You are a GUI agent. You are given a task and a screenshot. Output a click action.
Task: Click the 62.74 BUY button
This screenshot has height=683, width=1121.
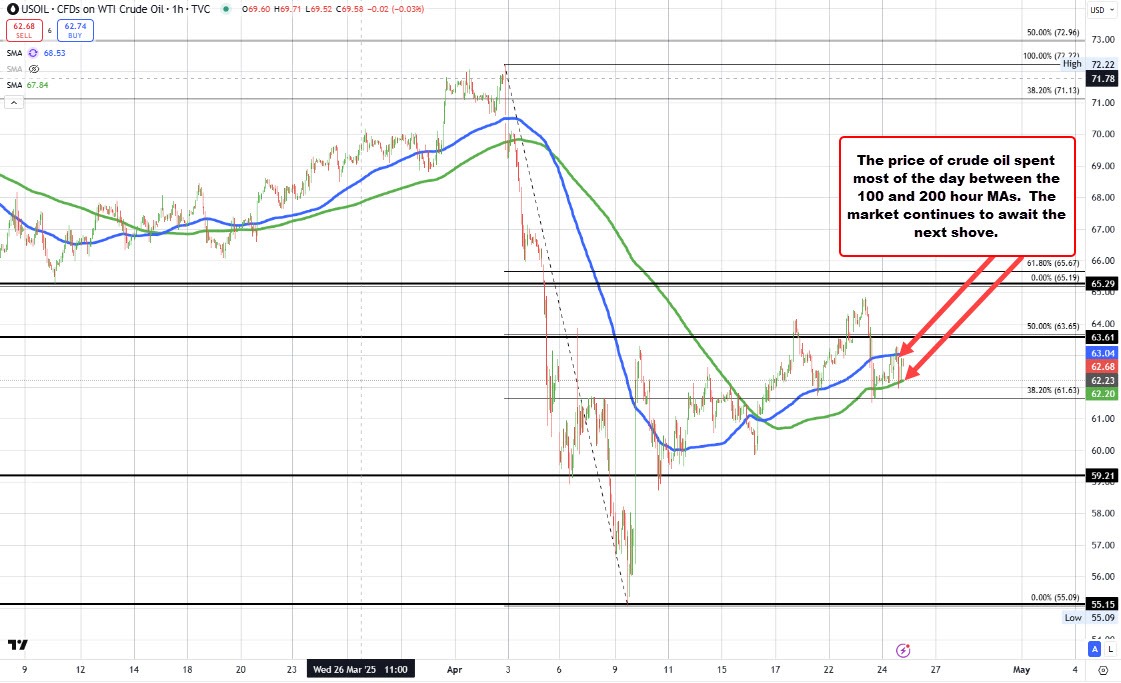(x=75, y=30)
